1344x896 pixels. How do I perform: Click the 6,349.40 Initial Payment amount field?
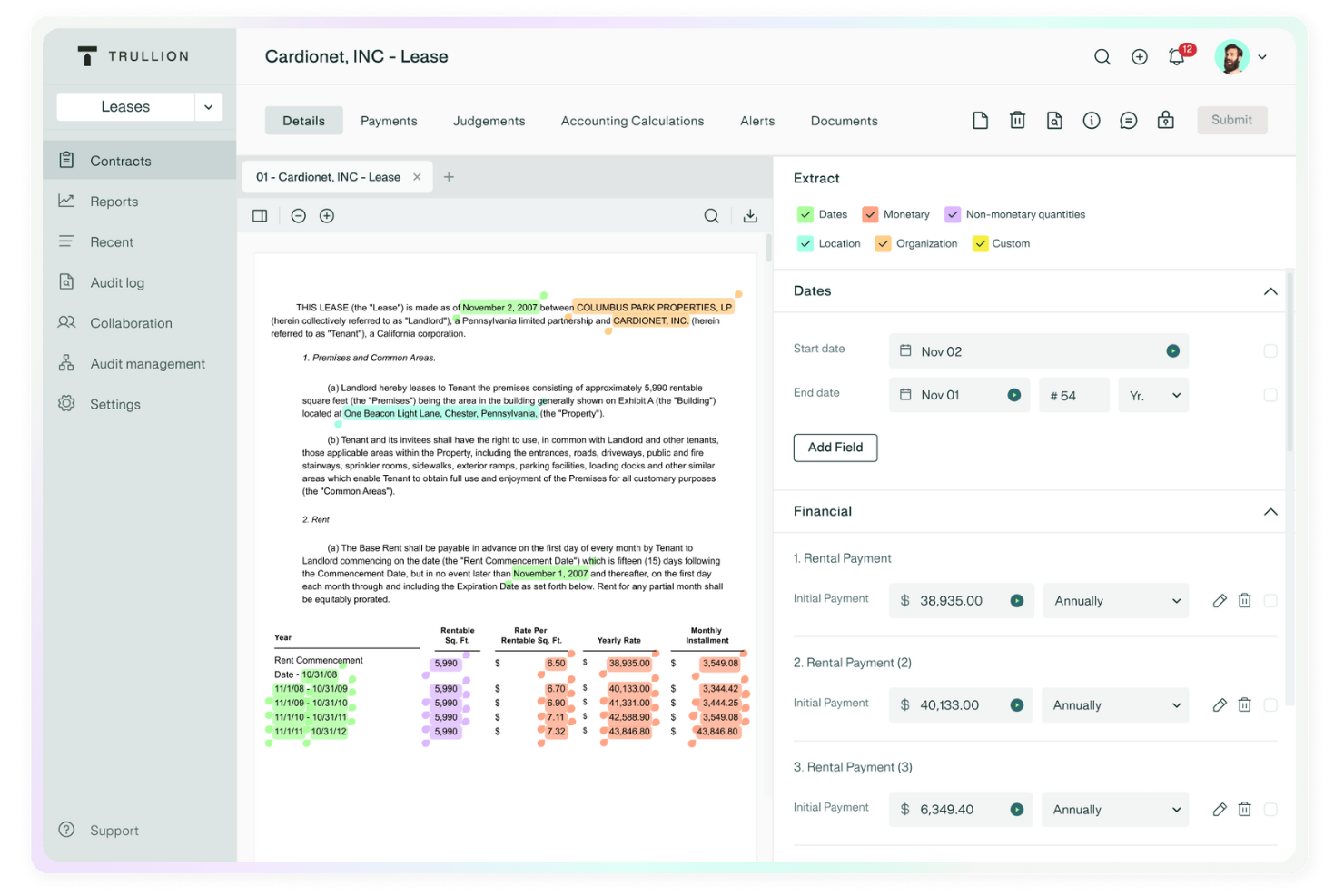coord(961,810)
